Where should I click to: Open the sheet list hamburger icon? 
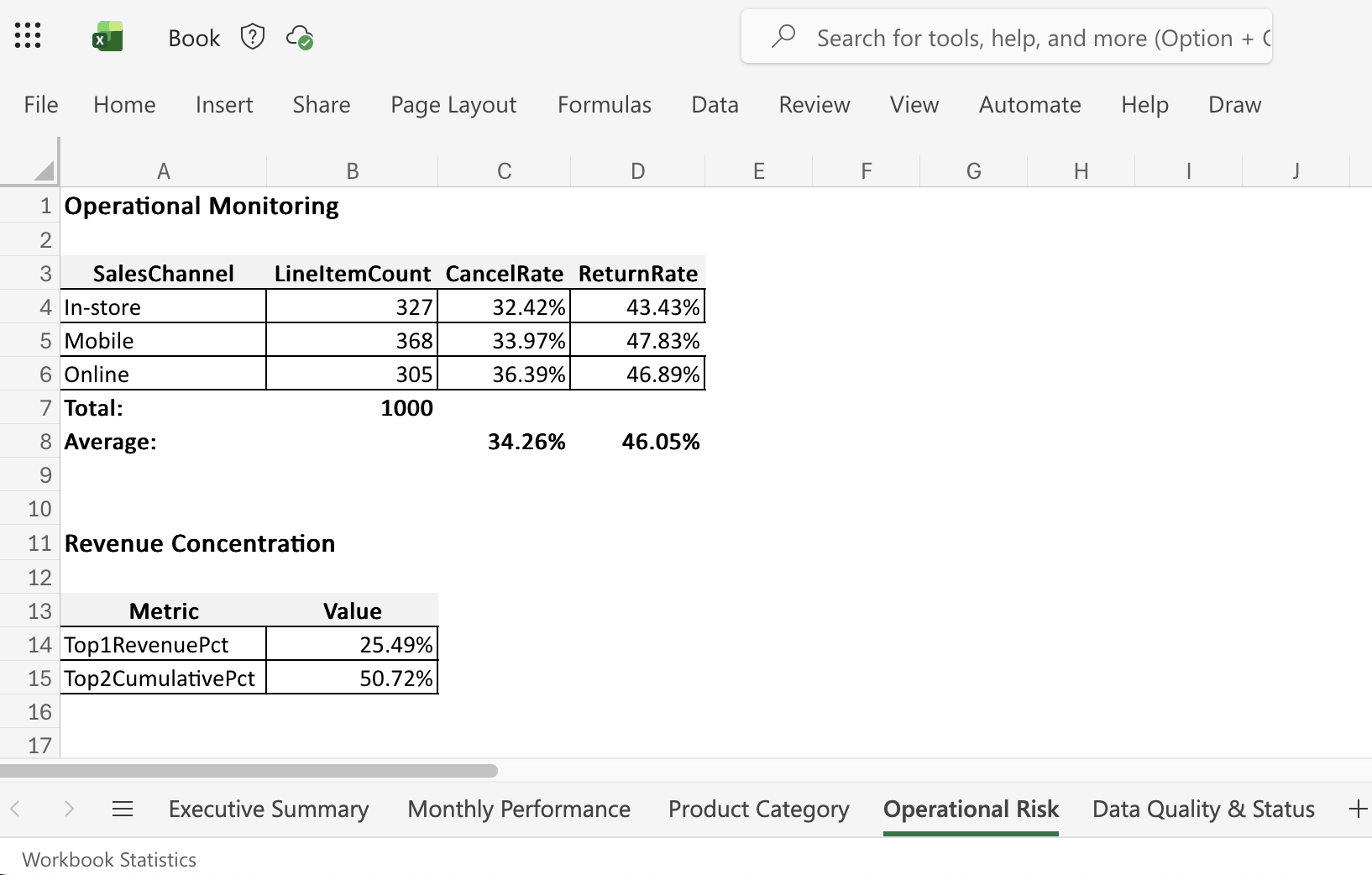[123, 809]
